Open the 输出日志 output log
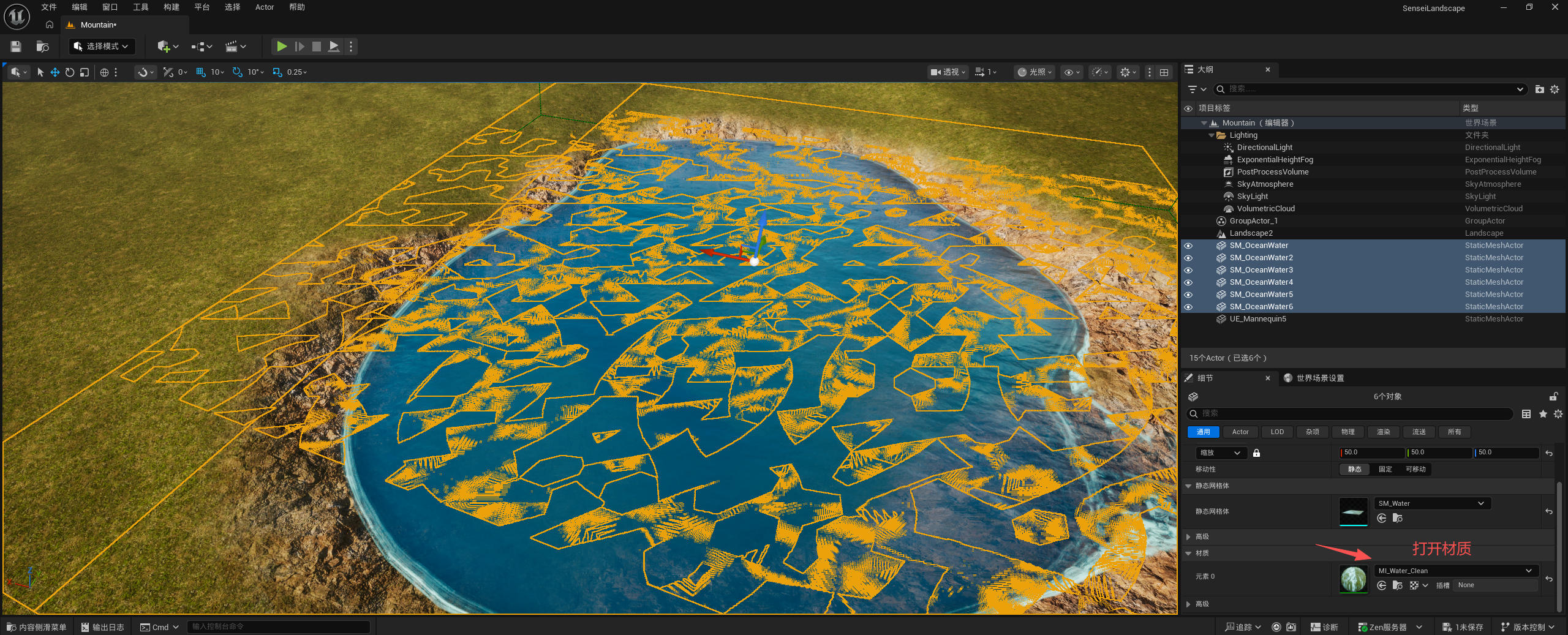The width and height of the screenshot is (1568, 635). (103, 627)
